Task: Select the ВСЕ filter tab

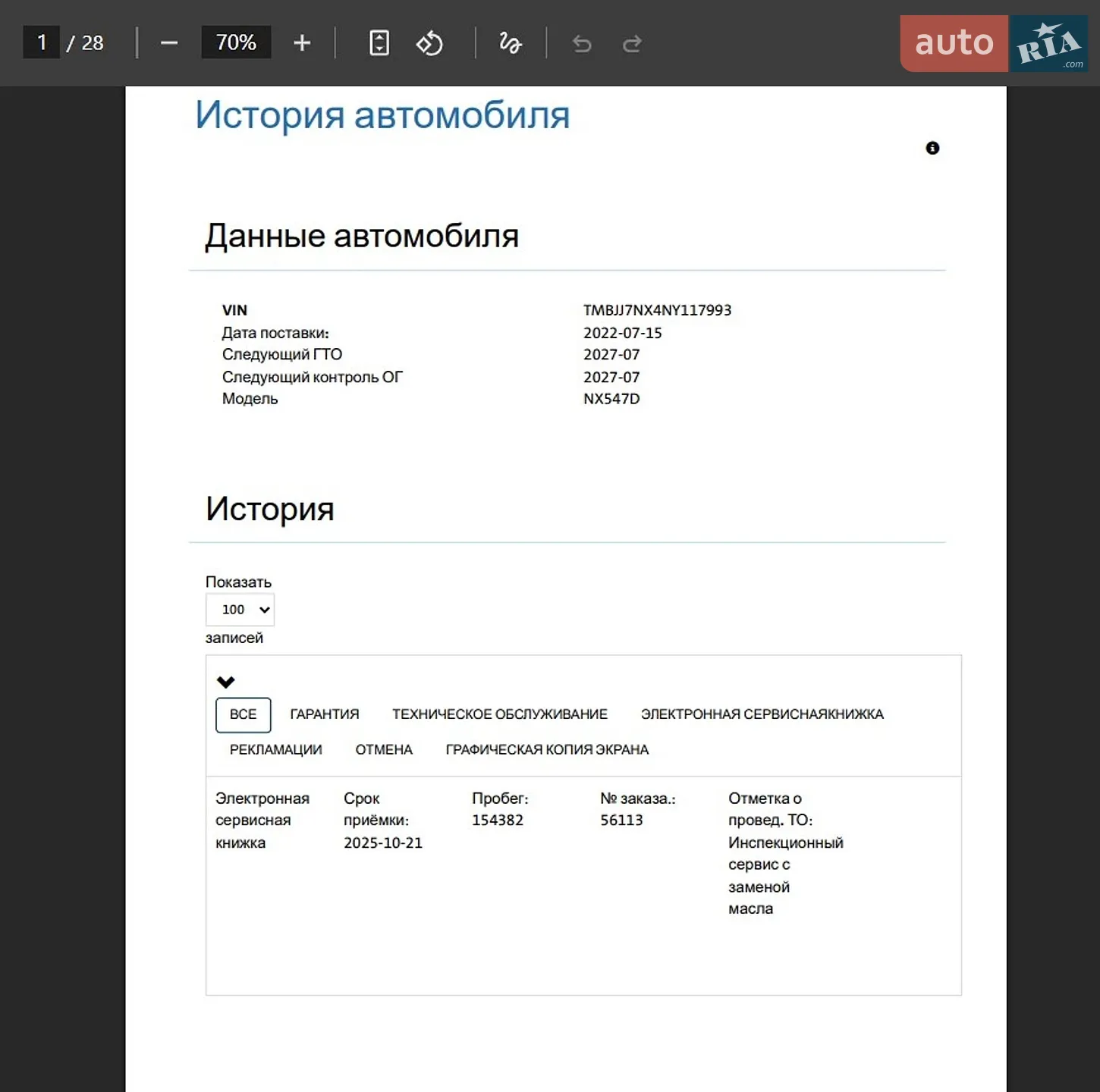Action: point(243,714)
